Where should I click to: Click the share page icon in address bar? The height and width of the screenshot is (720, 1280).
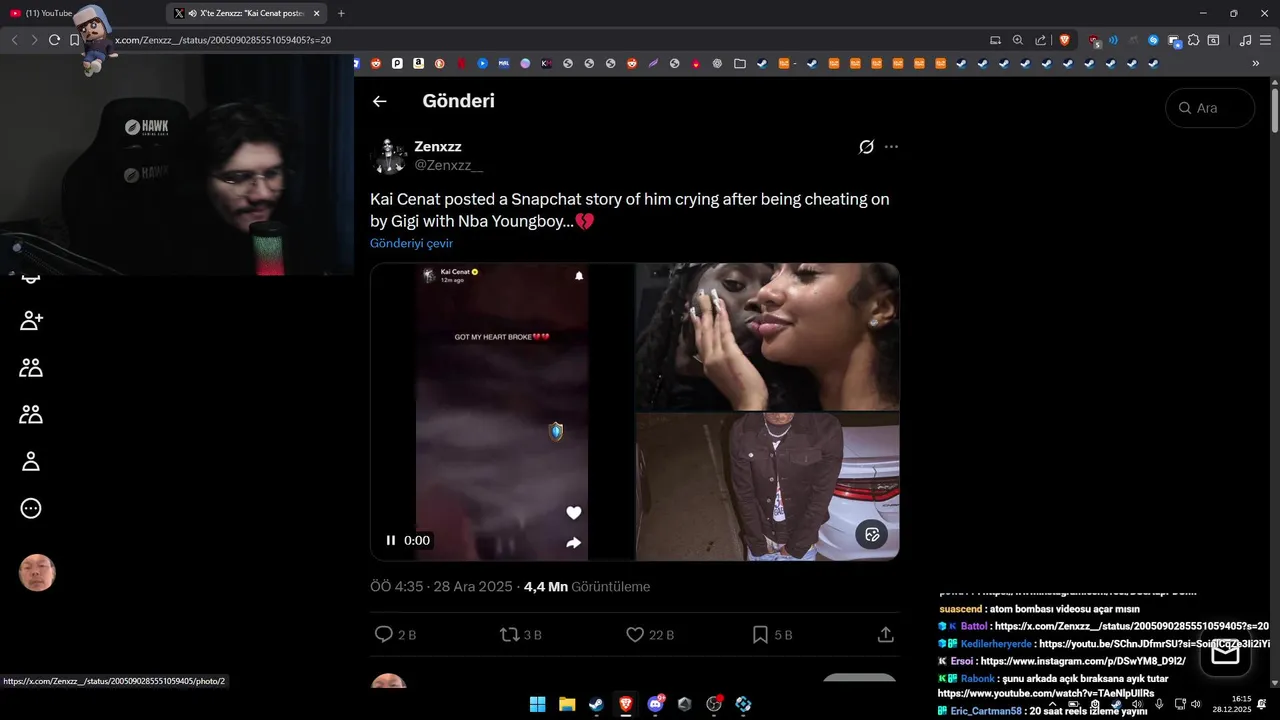coord(1040,40)
